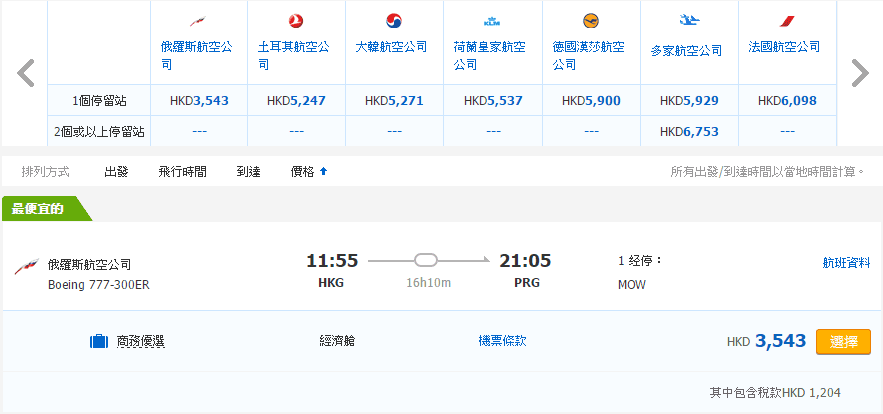Click the Korean Air logo icon
Viewport: 883px width, 414px height.
point(393,21)
